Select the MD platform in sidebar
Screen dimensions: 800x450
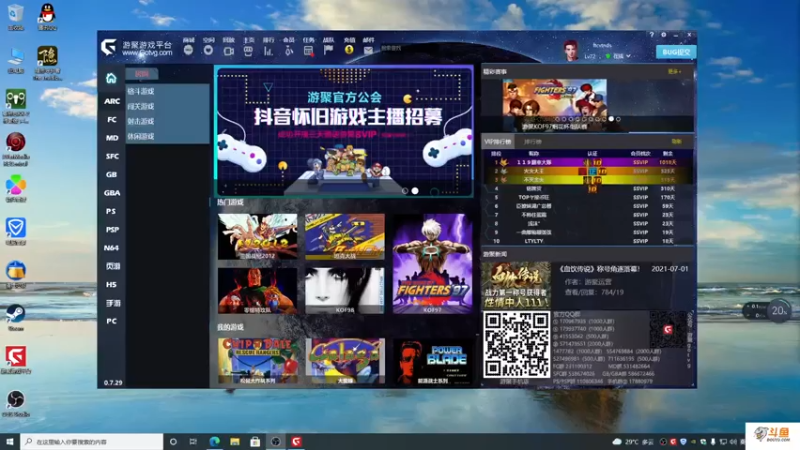coord(112,138)
